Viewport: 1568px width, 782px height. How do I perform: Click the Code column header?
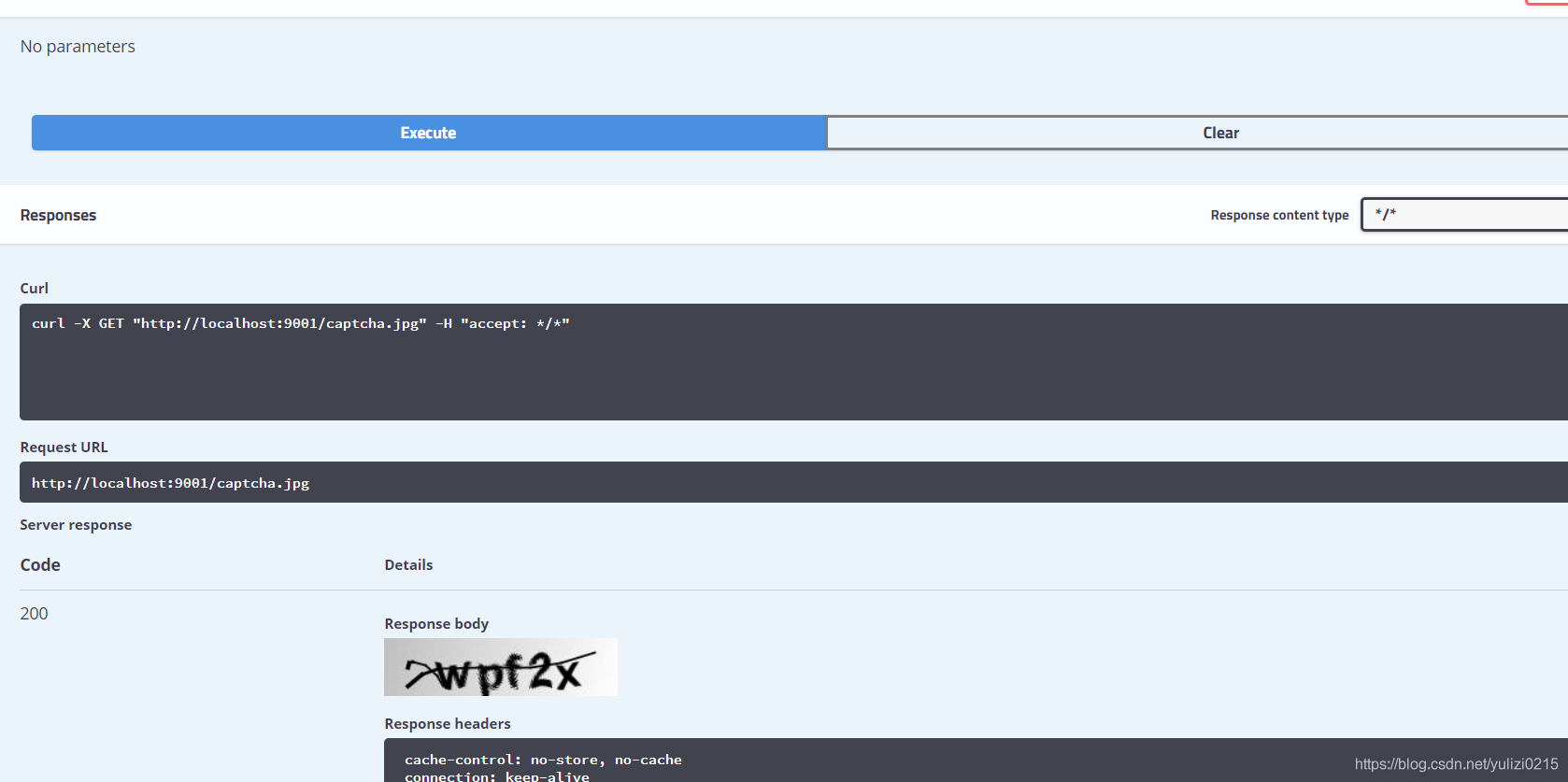coord(40,565)
